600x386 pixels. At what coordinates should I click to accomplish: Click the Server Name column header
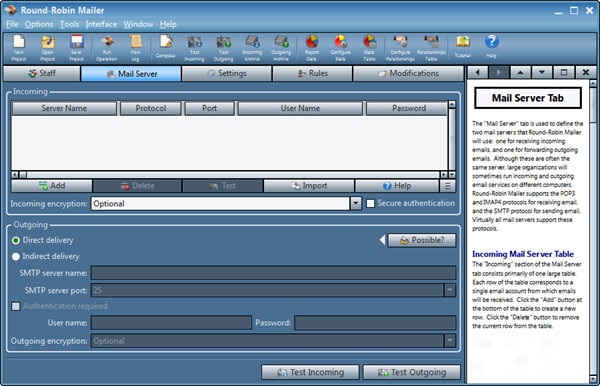pos(64,108)
